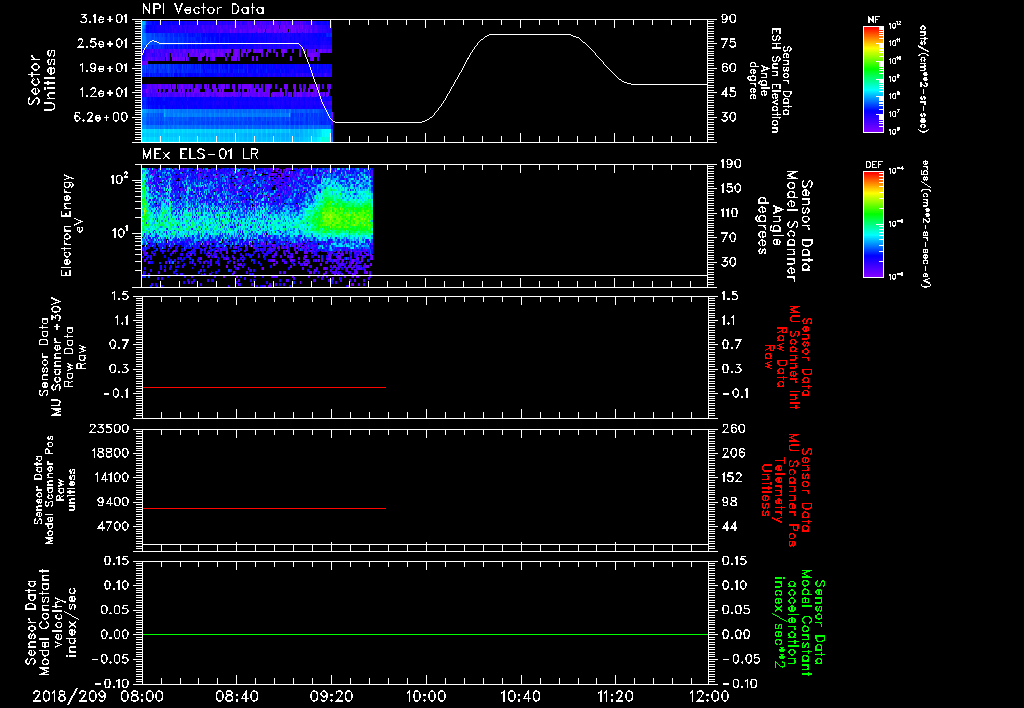
Task: Click the '08:00' time tick label
Action: pos(142,696)
